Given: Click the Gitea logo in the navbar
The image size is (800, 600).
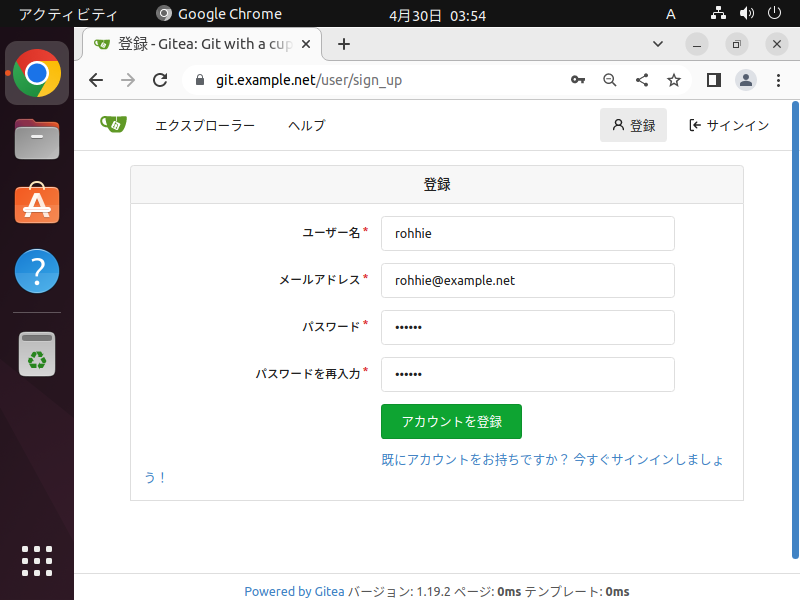Looking at the screenshot, I should [x=113, y=124].
